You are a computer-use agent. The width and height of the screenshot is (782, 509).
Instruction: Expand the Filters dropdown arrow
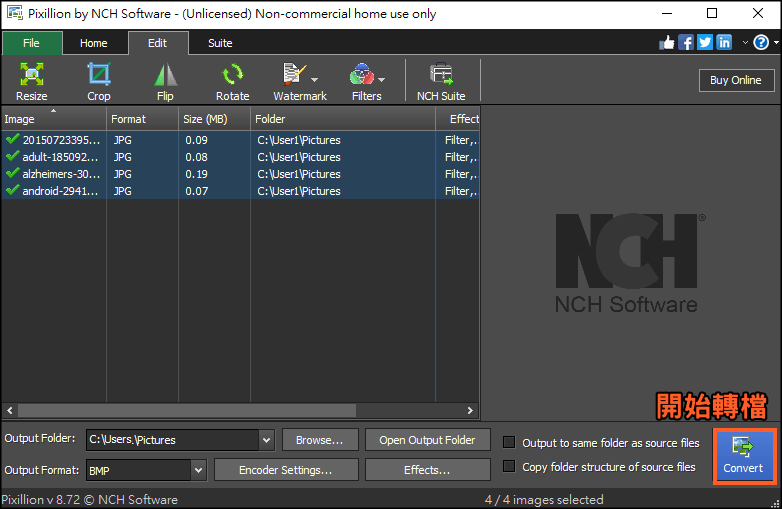(382, 80)
